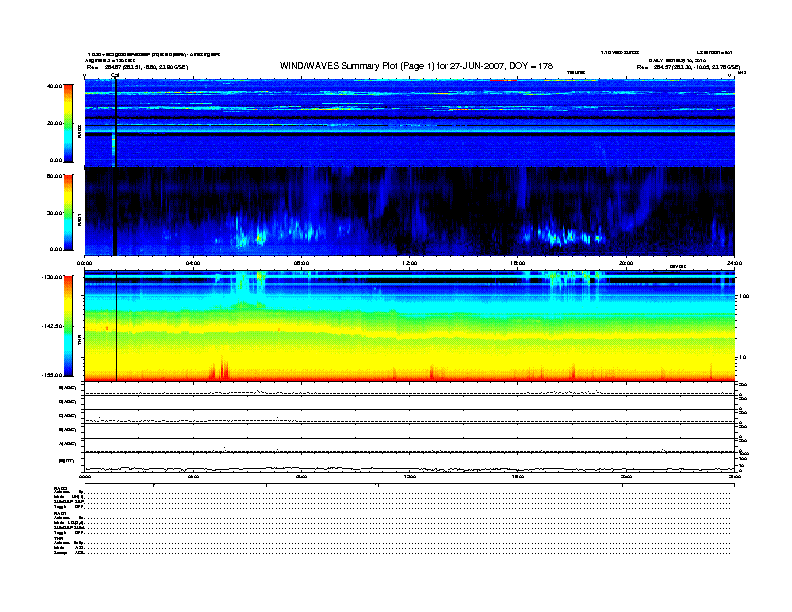Image resolution: width=792 pixels, height=612 pixels.
Task: Click the upper-right position readout ending in GSE
Action: (x=688, y=67)
